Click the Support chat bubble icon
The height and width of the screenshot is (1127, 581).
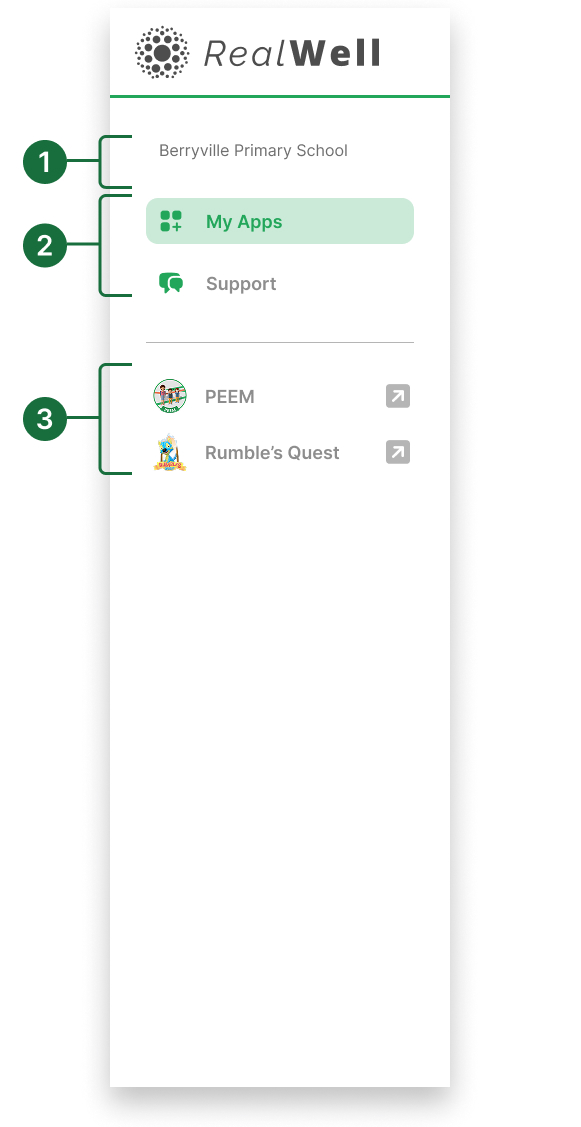[171, 283]
